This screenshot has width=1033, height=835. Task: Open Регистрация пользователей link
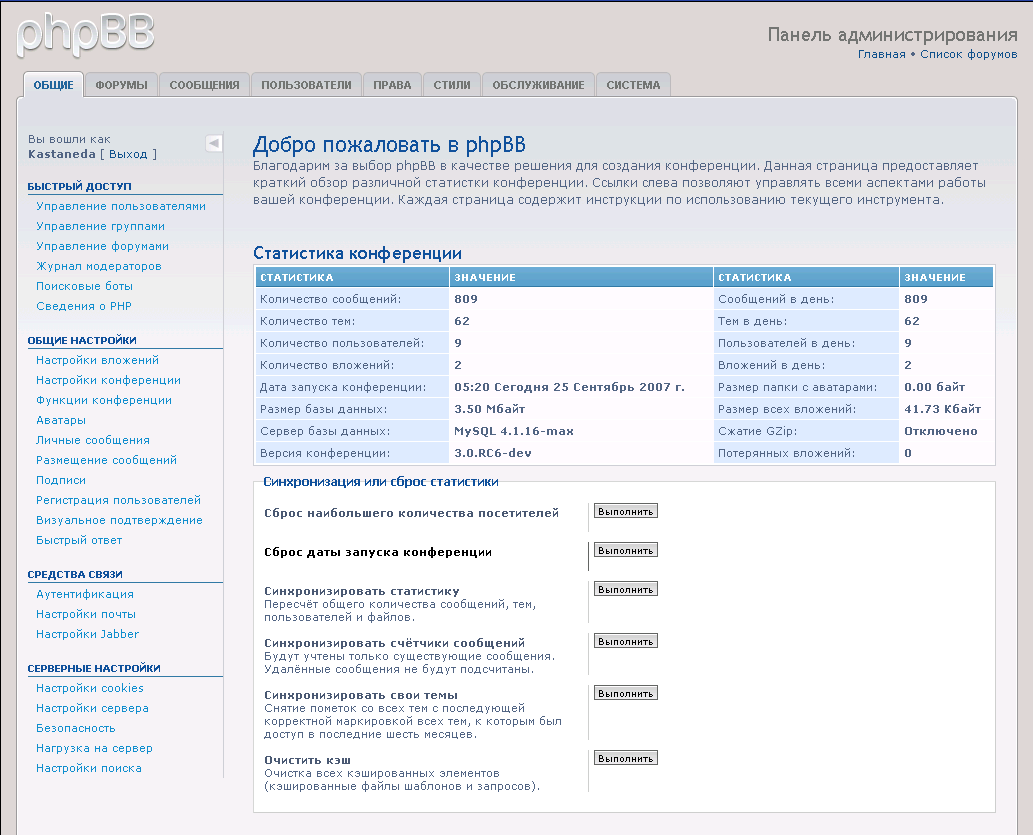pyautogui.click(x=119, y=500)
